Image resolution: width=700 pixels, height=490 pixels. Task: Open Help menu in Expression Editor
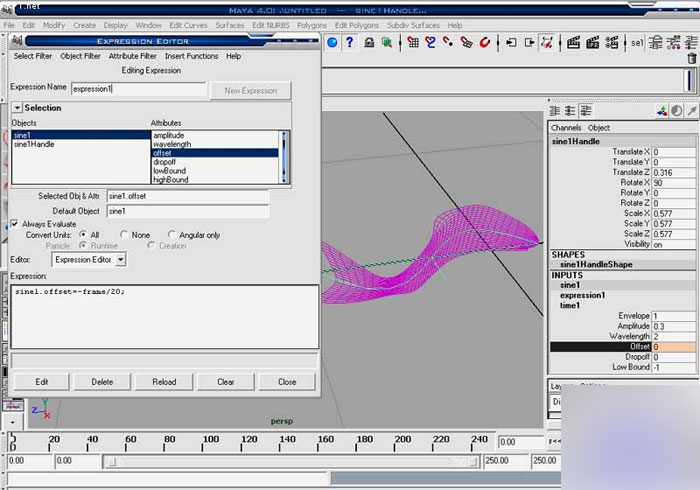[233, 56]
